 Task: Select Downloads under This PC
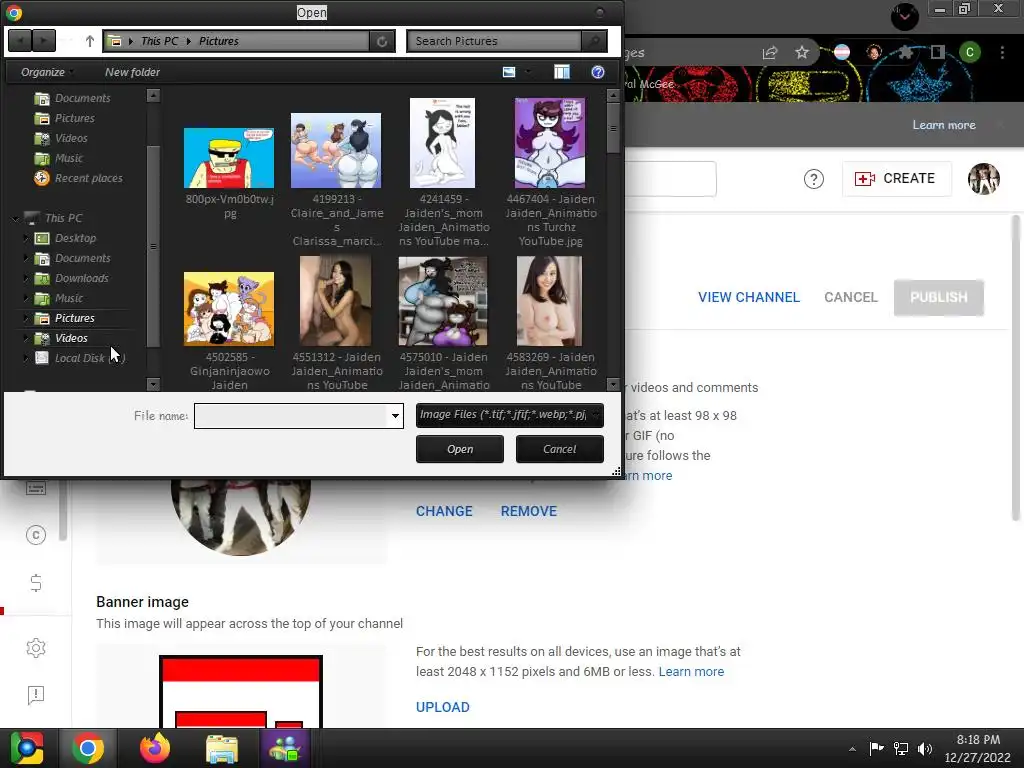pos(72,278)
